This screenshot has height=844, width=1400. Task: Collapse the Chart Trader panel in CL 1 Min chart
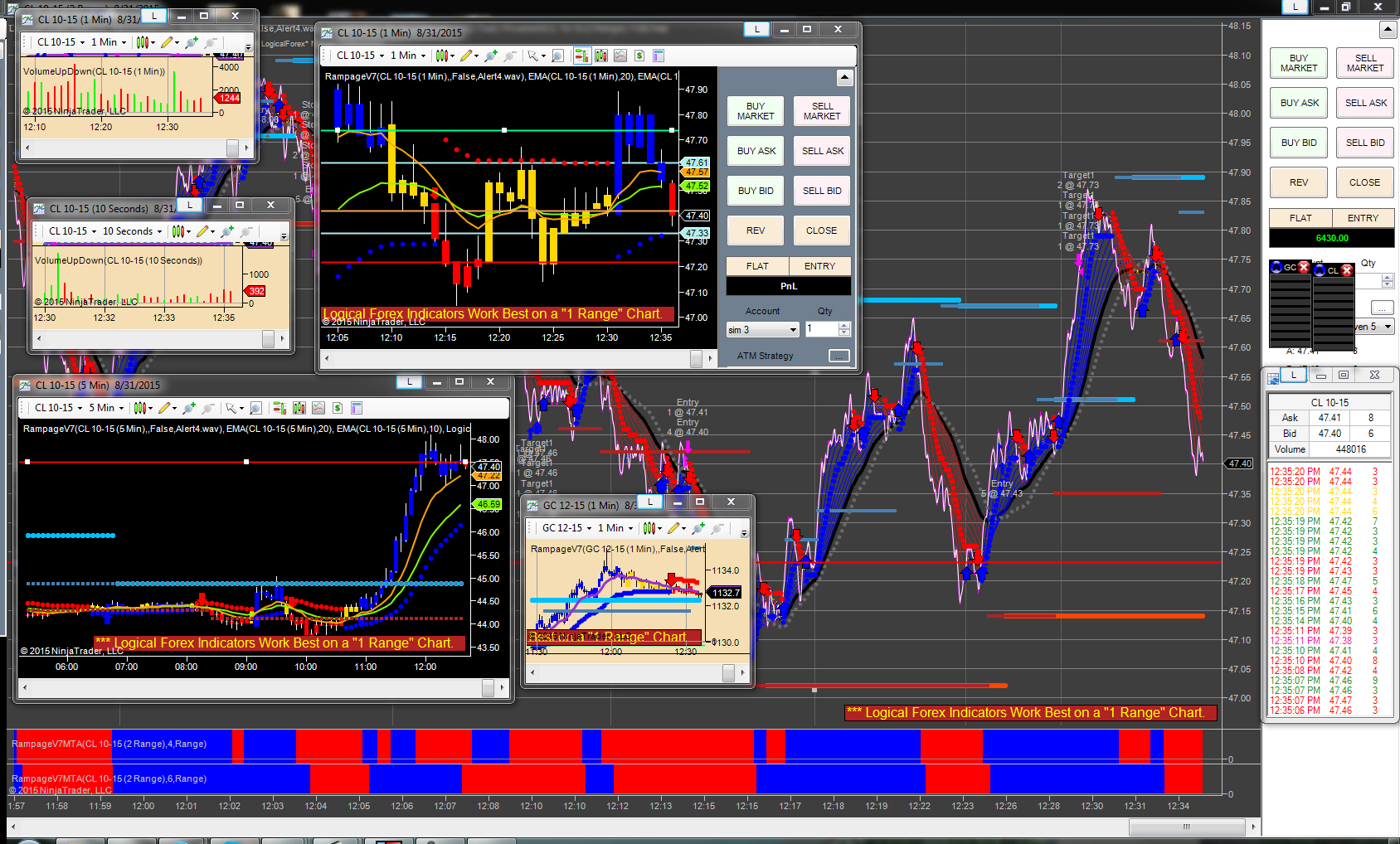click(x=844, y=78)
